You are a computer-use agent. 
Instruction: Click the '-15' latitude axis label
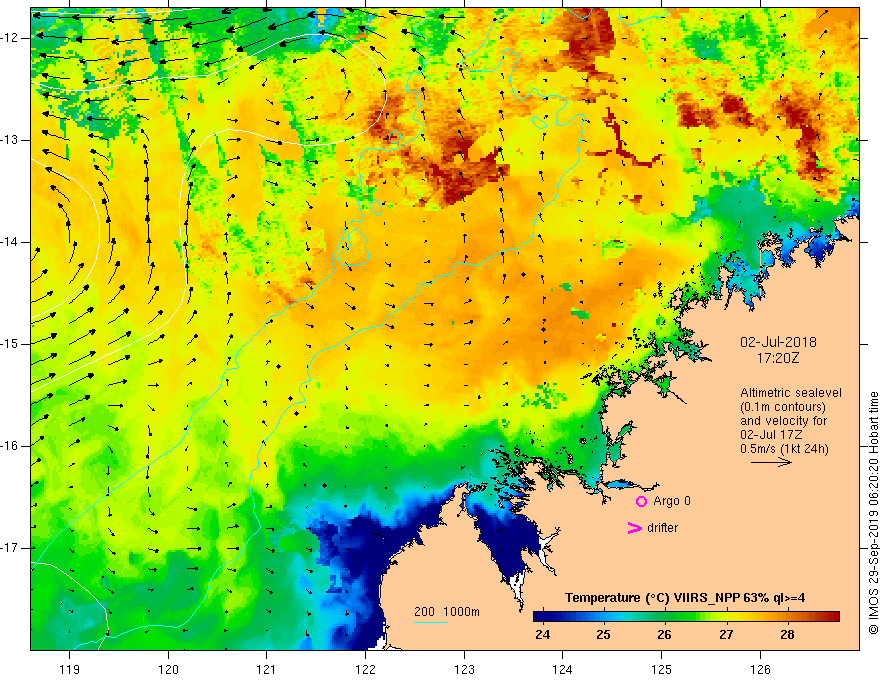coord(10,344)
